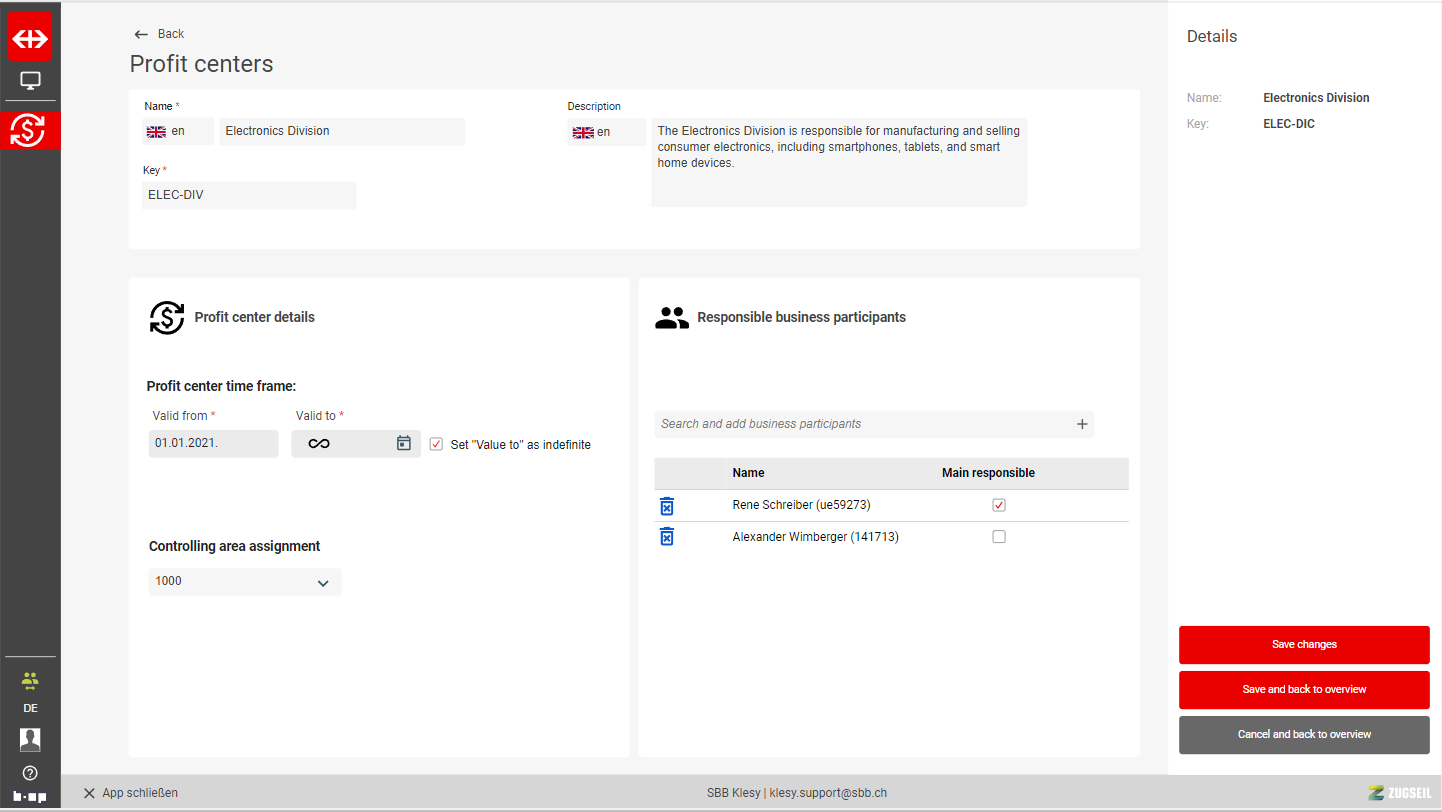Click the Key field containing ELEC-DIV

point(249,195)
